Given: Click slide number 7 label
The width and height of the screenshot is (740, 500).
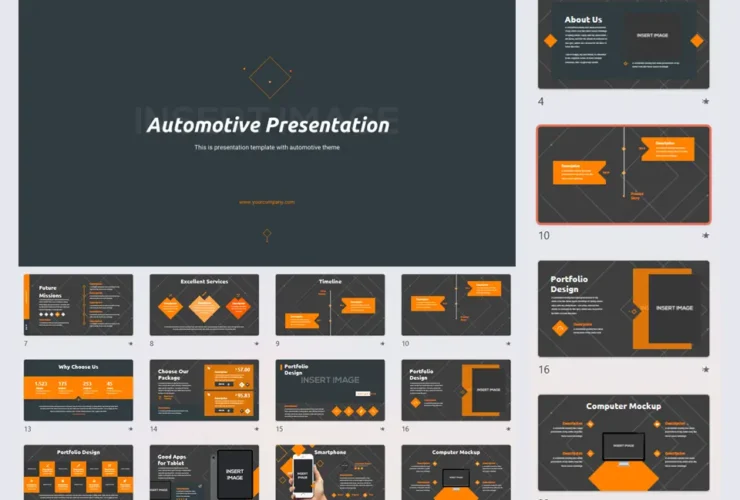Looking at the screenshot, I should (x=26, y=344).
